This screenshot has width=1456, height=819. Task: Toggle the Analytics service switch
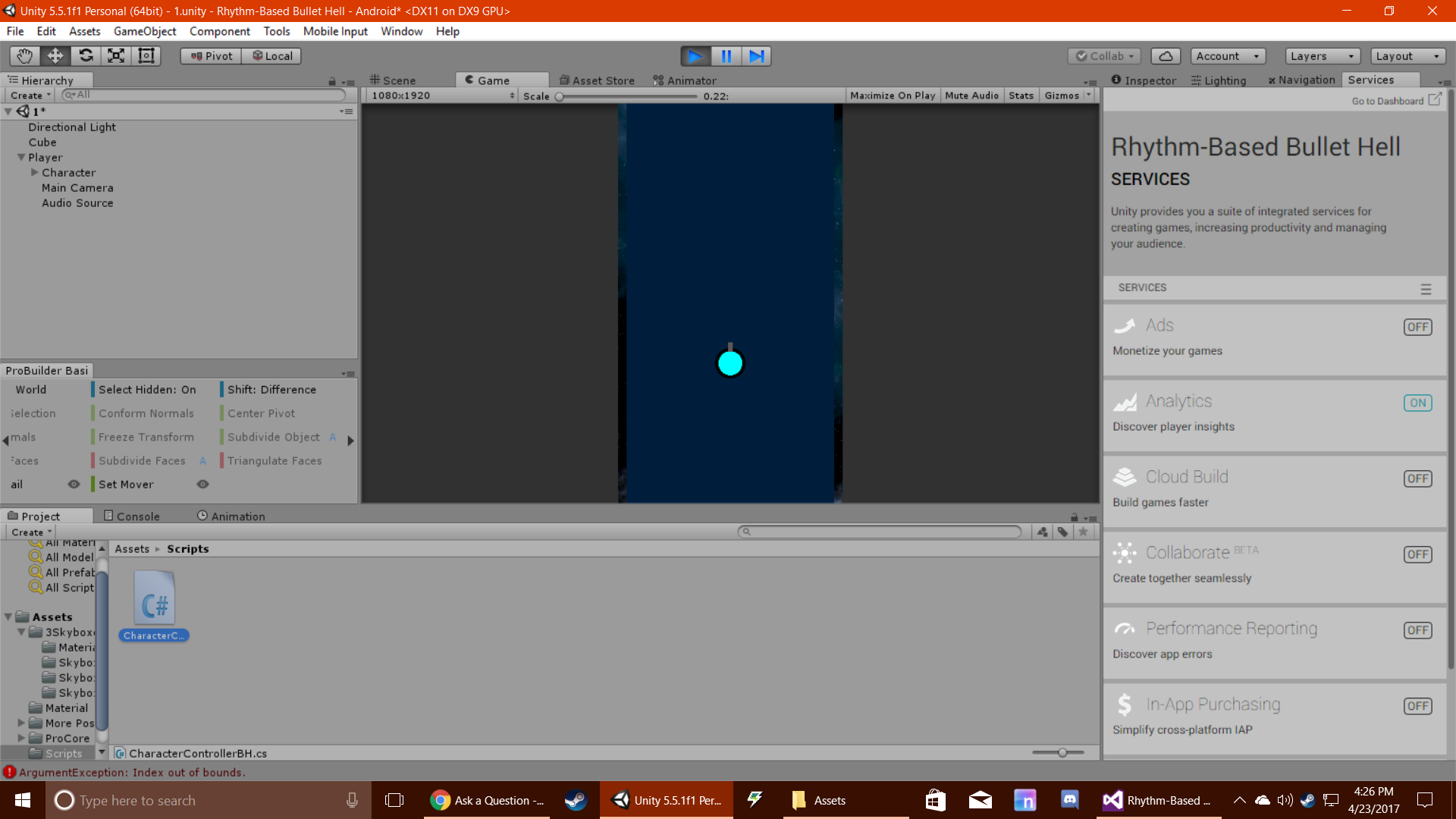coord(1417,403)
